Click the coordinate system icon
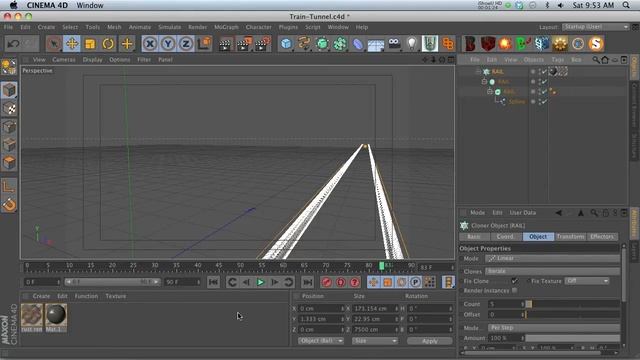 point(204,44)
